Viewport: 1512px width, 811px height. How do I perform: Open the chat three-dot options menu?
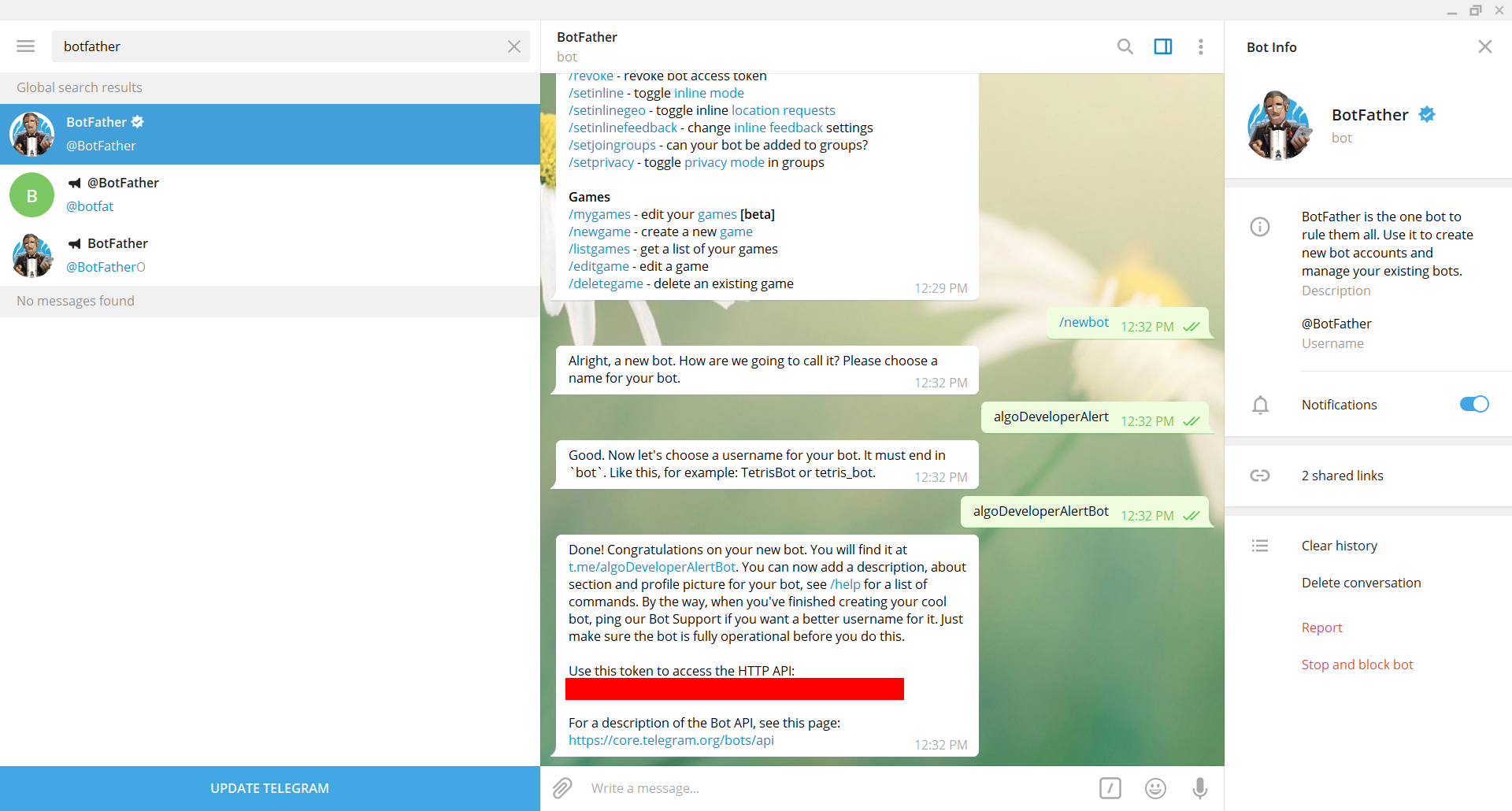point(1201,46)
